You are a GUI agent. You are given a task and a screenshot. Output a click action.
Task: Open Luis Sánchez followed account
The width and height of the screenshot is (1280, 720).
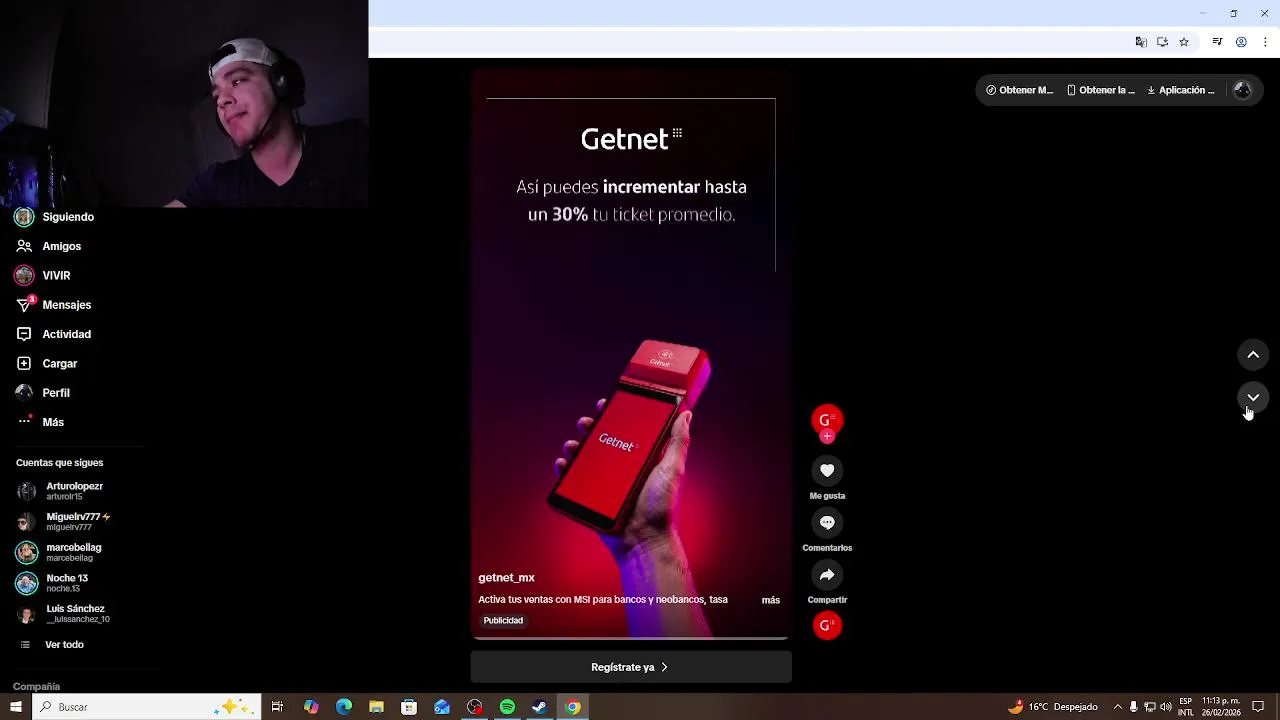coord(64,613)
